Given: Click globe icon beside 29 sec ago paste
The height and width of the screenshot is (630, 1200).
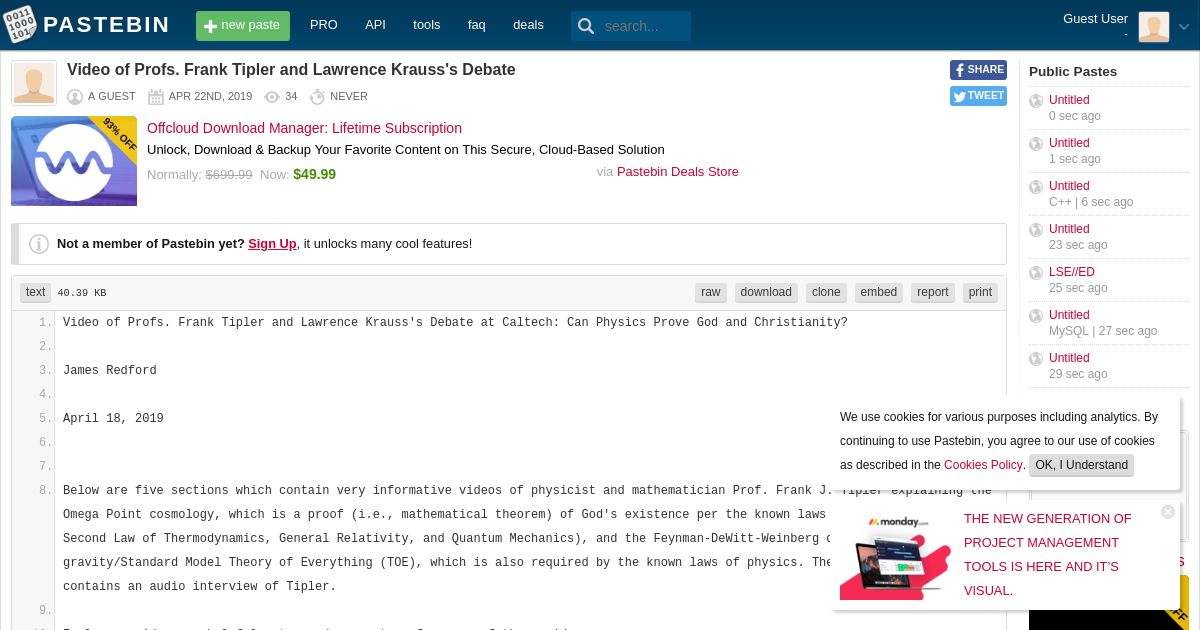Looking at the screenshot, I should 1036,359.
